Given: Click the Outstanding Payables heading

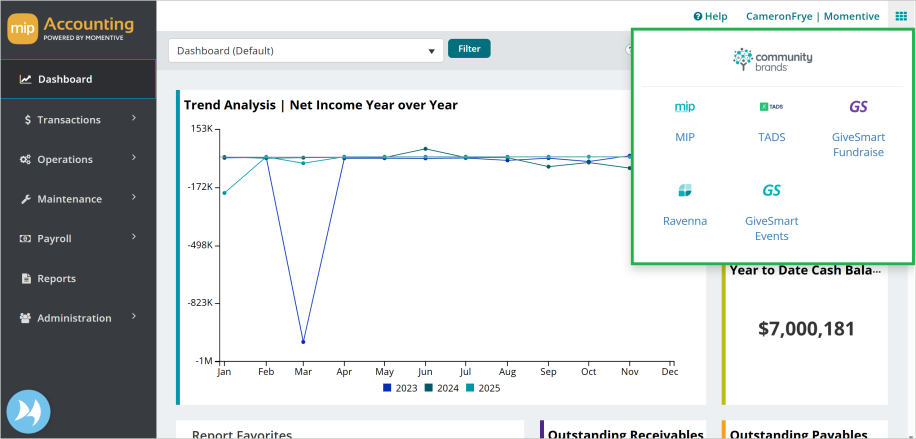Looking at the screenshot, I should (x=799, y=435).
